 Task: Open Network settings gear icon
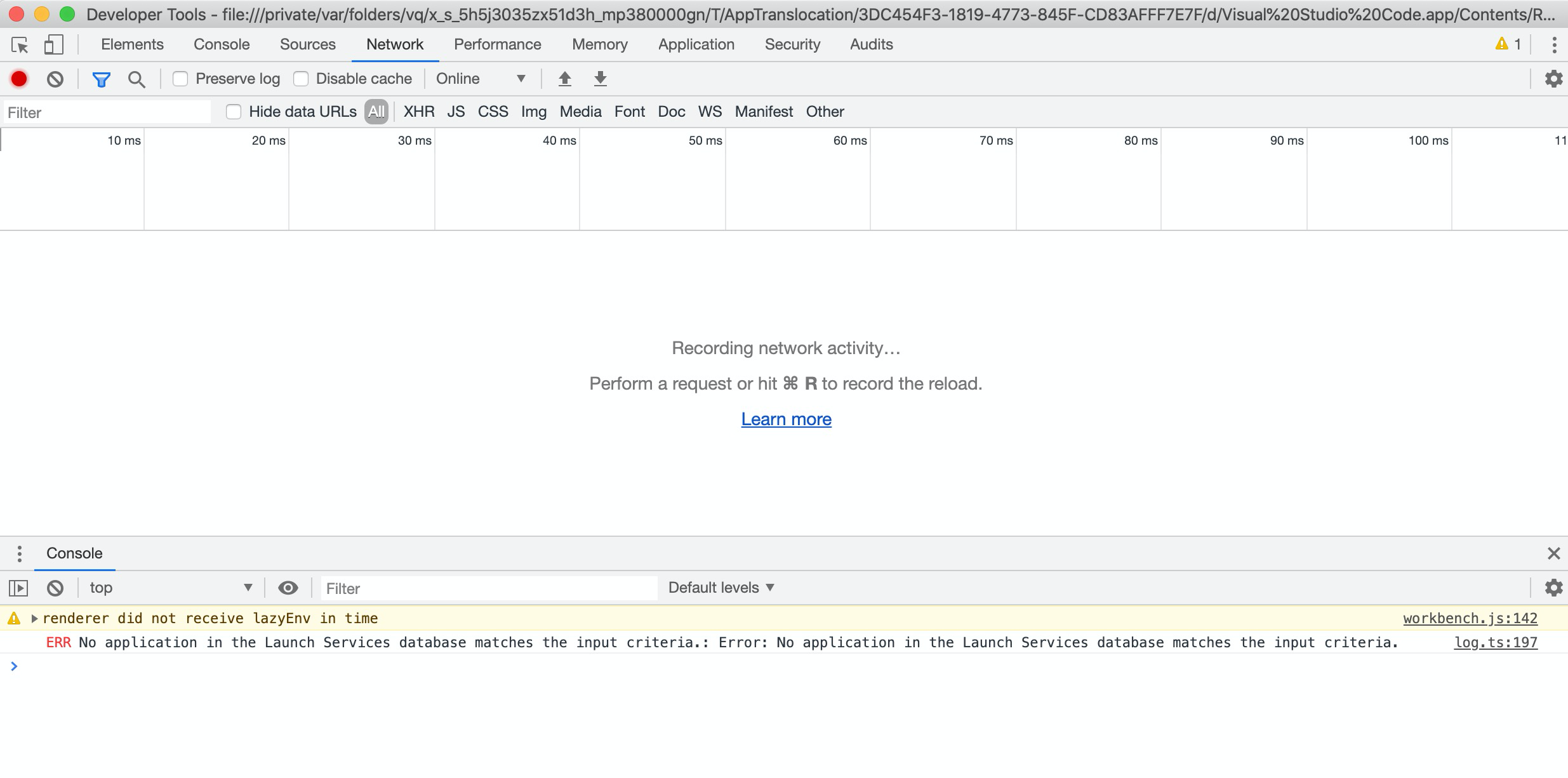click(x=1553, y=79)
